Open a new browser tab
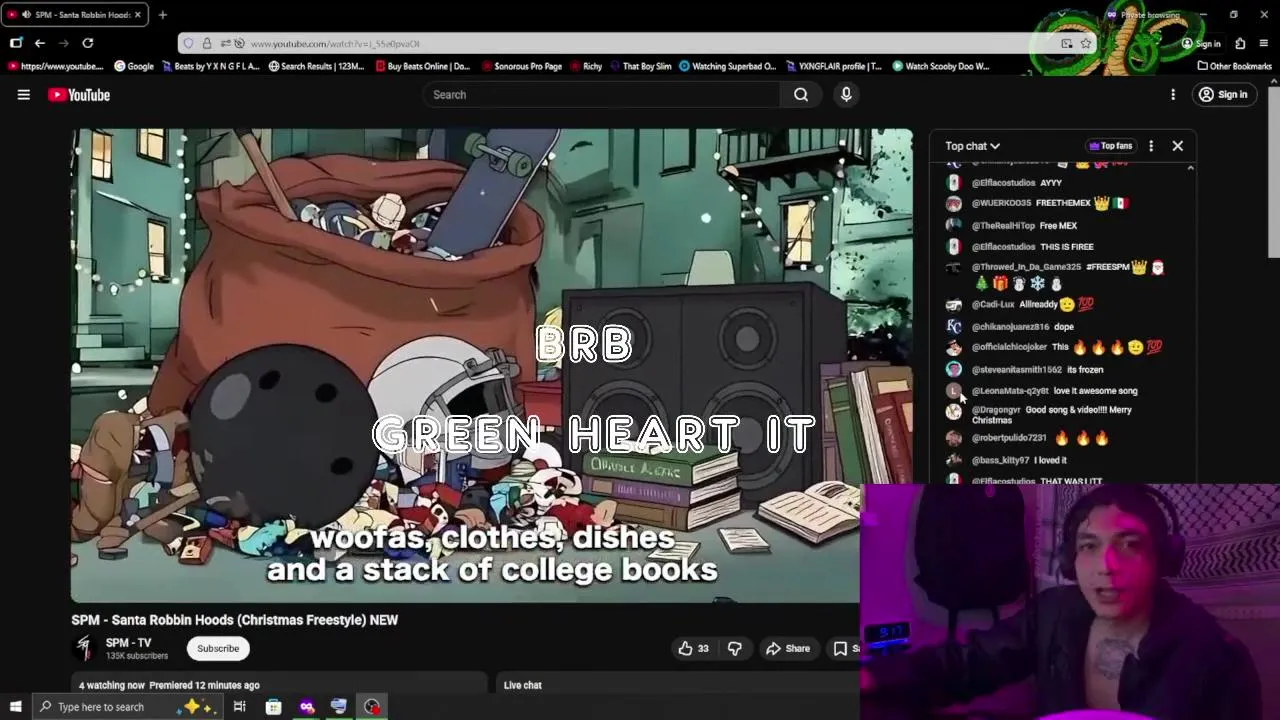This screenshot has width=1280, height=720. pyautogui.click(x=162, y=15)
